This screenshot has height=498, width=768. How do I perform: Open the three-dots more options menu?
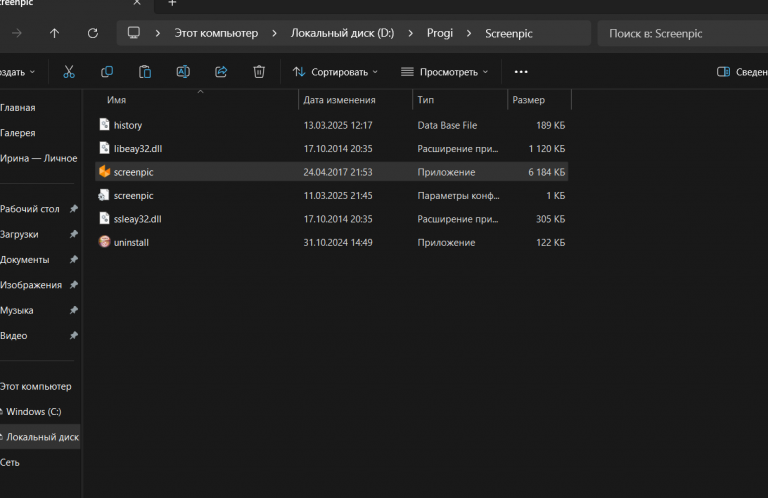coord(521,72)
